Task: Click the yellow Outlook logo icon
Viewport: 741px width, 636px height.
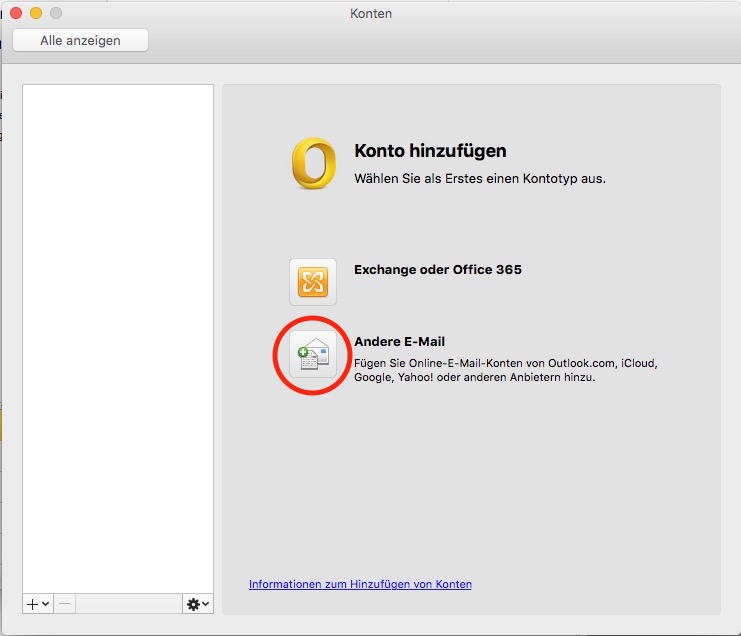Action: click(x=313, y=163)
